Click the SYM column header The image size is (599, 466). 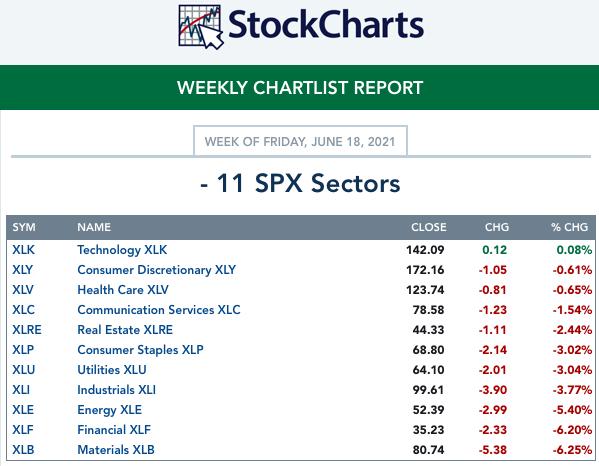(x=24, y=227)
